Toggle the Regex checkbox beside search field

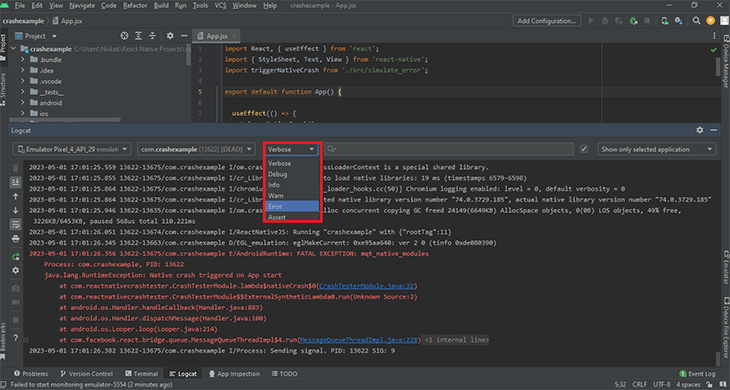tap(584, 149)
